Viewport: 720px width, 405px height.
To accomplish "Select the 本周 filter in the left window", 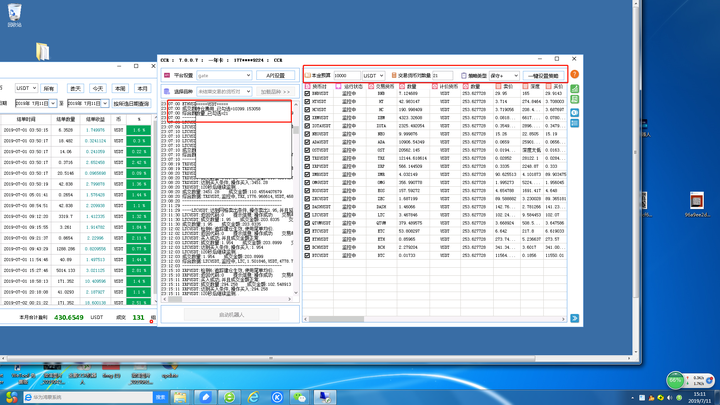I will [120, 88].
